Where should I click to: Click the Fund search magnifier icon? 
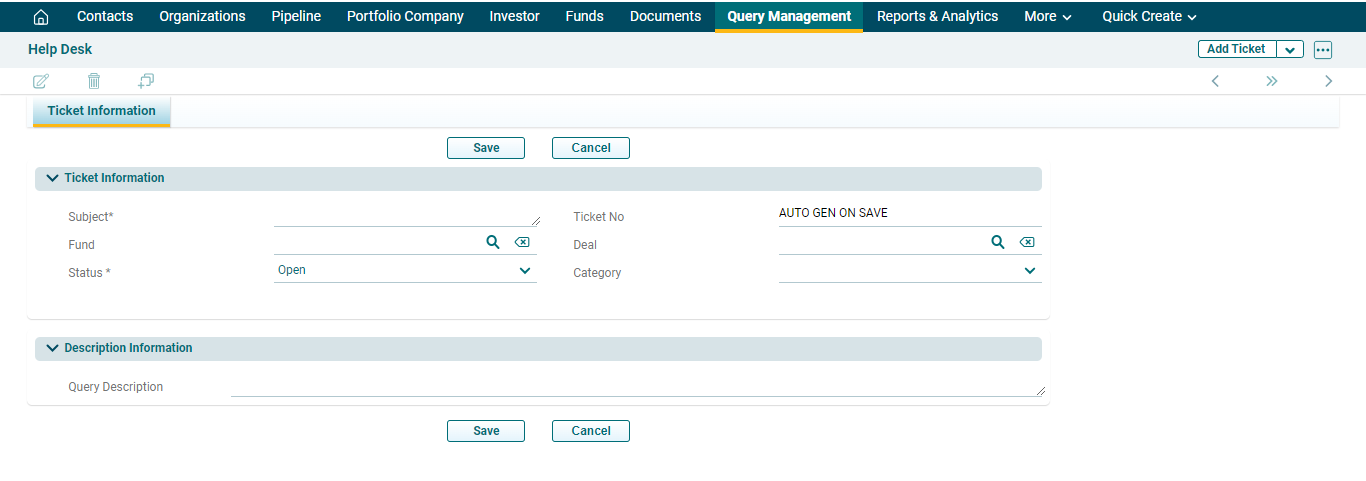point(492,242)
